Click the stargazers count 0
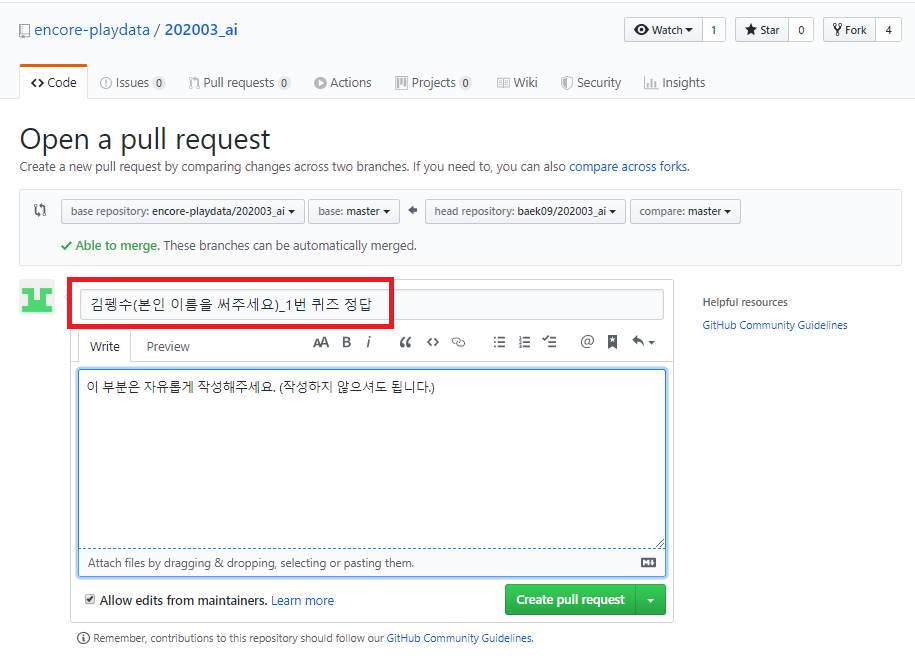Screen dimensions: 915x665 point(801,30)
